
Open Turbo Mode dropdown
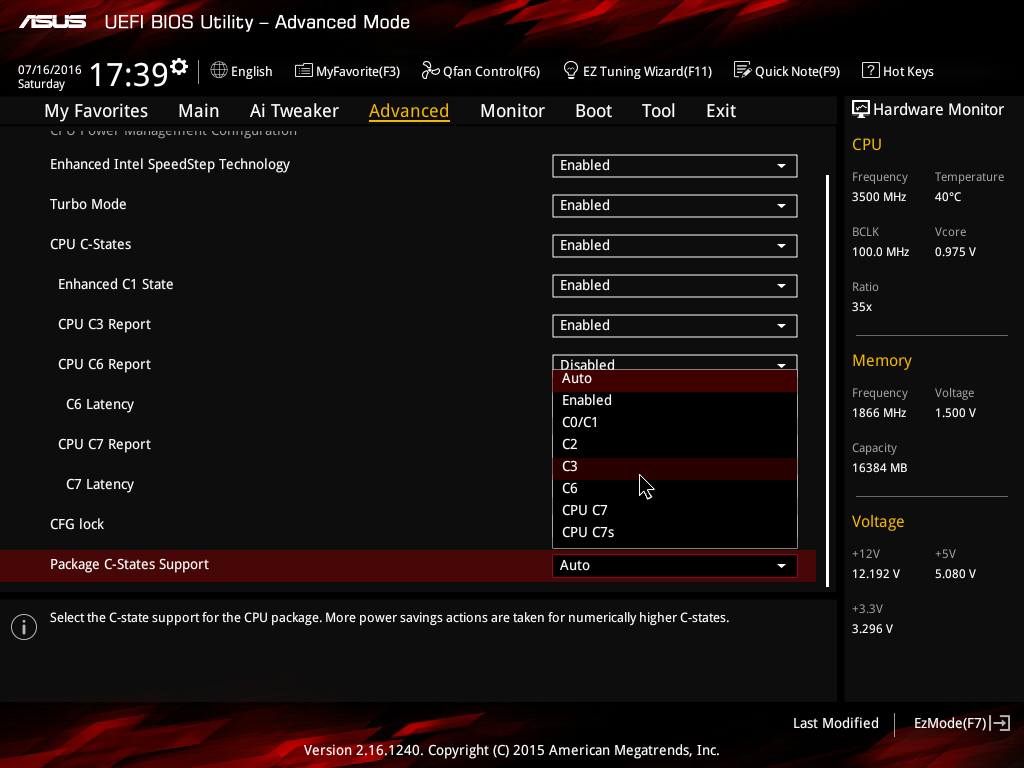(675, 206)
